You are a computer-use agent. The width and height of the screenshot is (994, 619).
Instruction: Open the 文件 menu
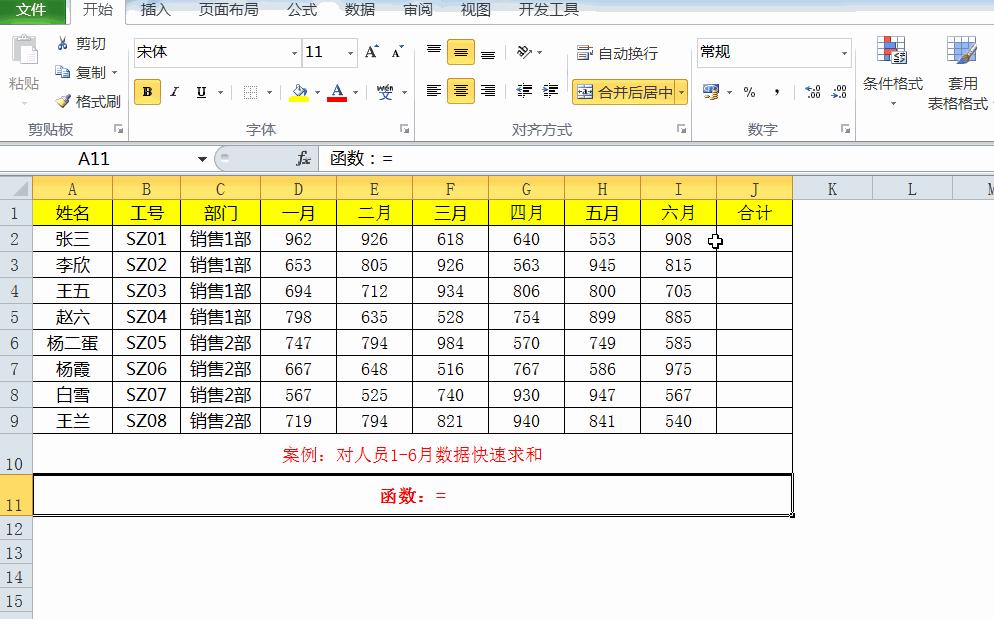coord(31,11)
